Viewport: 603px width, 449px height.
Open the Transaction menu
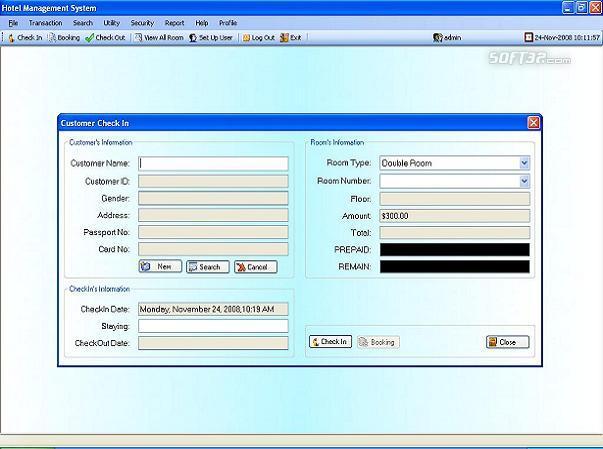click(x=45, y=23)
